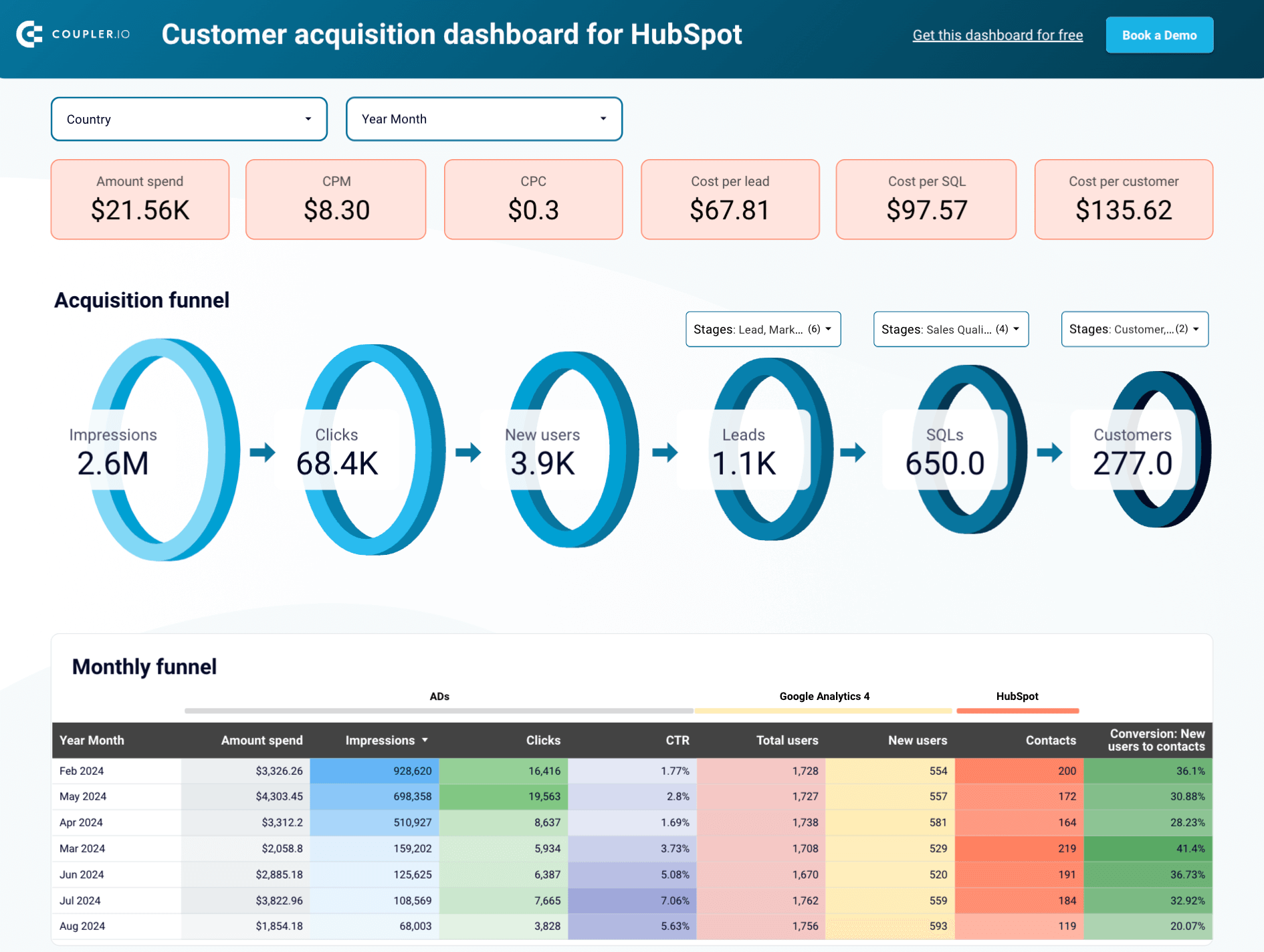Expand the Stages Customer dropdown
This screenshot has width=1264, height=952.
point(1135,329)
